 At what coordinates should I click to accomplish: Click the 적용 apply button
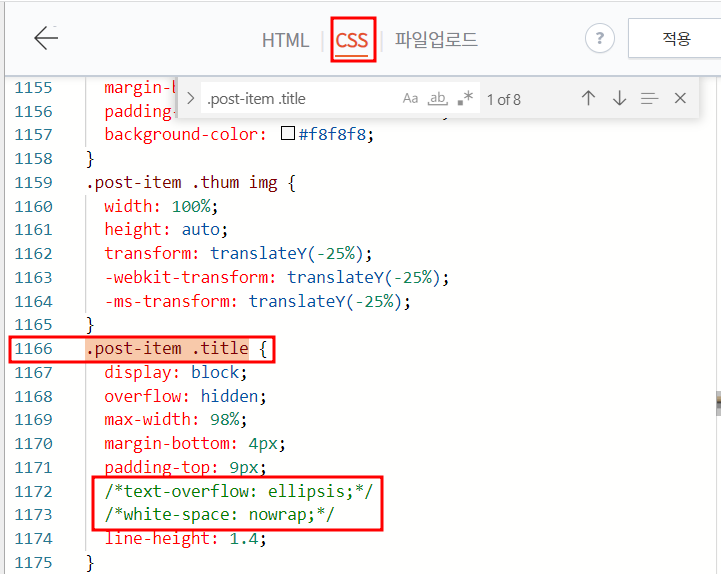[x=675, y=39]
